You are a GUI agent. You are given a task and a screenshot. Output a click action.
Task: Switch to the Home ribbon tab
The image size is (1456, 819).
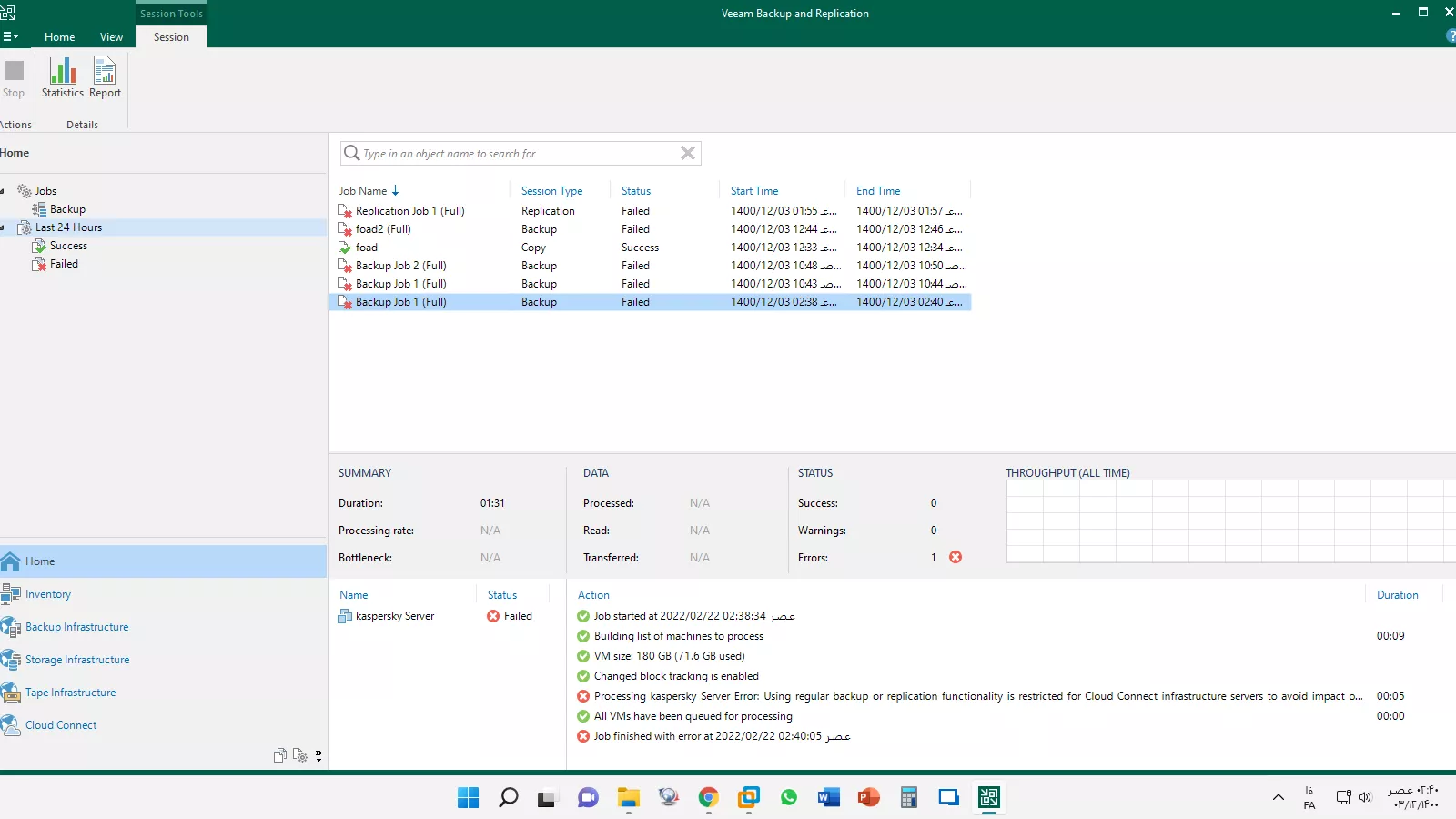click(60, 37)
